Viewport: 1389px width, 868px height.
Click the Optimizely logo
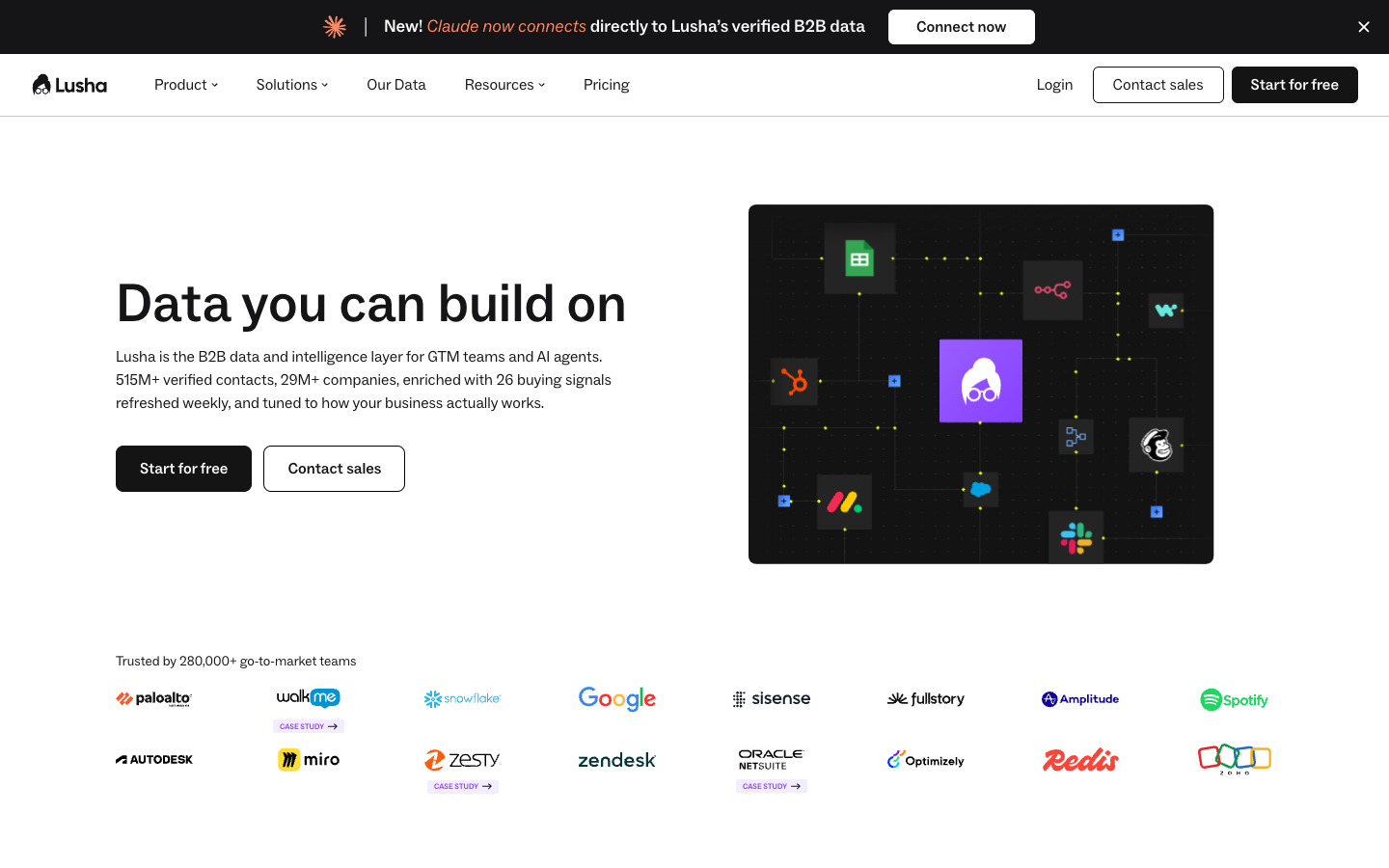tap(926, 760)
